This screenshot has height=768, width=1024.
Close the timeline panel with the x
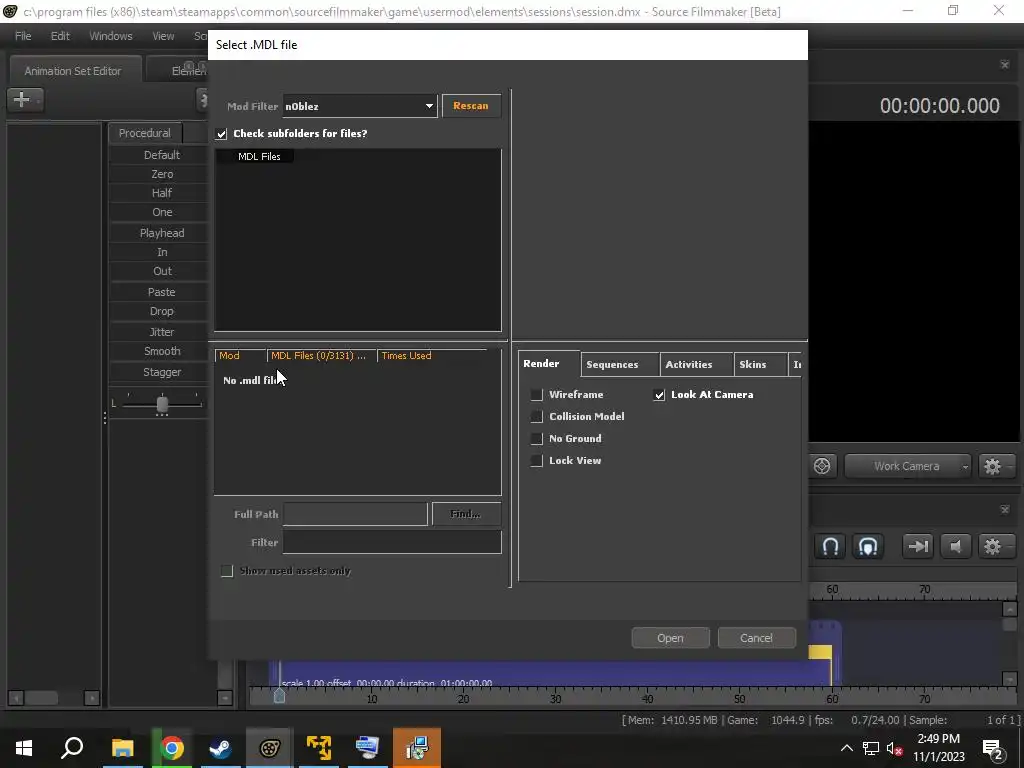(1004, 509)
